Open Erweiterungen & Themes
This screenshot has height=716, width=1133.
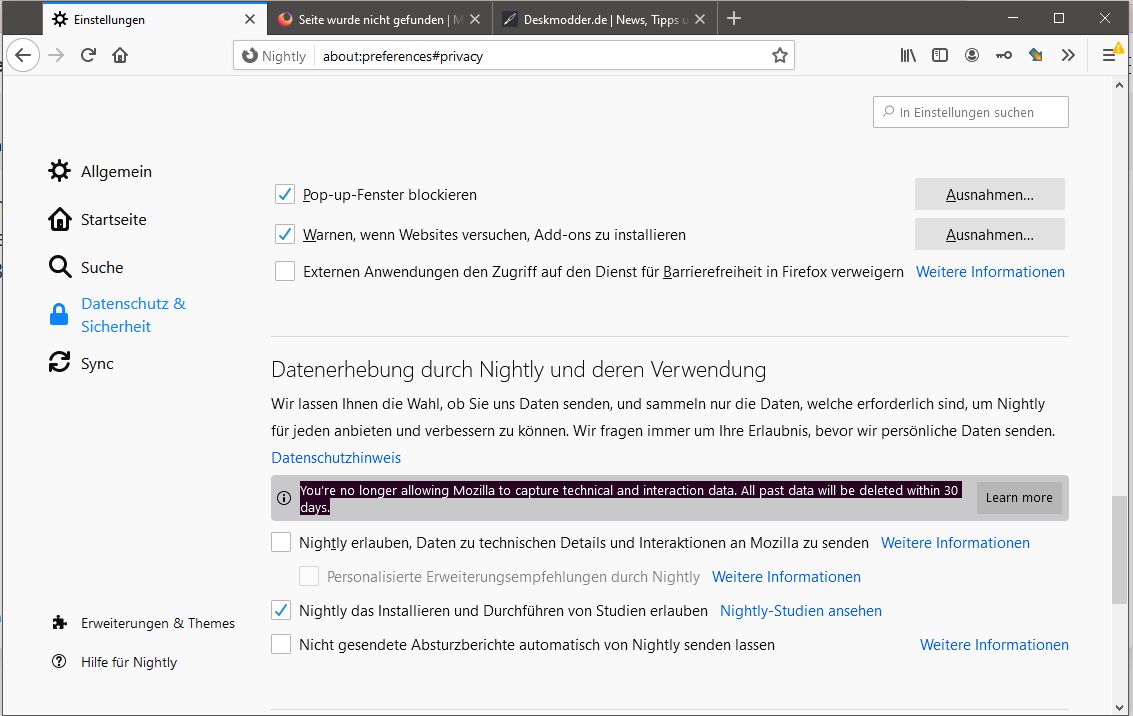(x=158, y=623)
